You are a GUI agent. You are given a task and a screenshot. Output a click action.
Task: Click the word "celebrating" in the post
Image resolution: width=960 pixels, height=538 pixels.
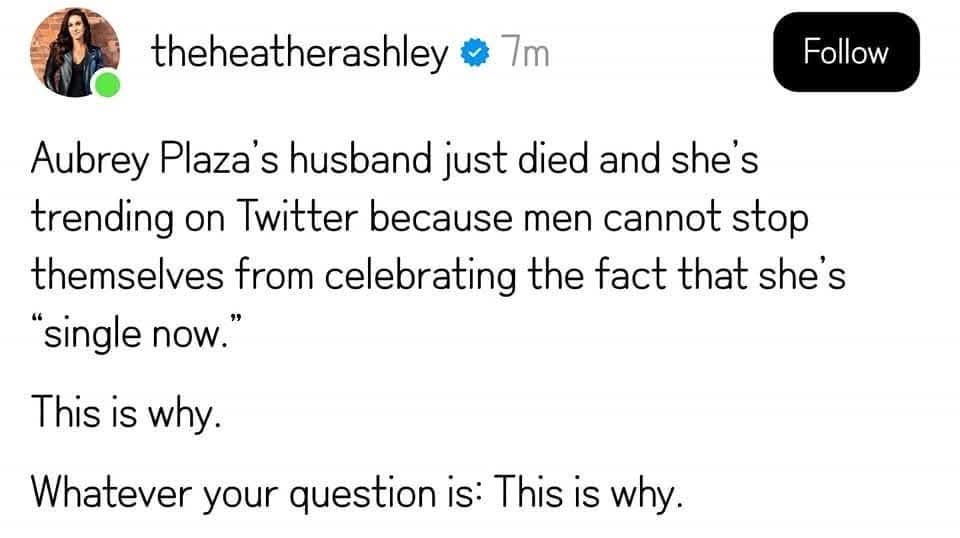point(421,277)
